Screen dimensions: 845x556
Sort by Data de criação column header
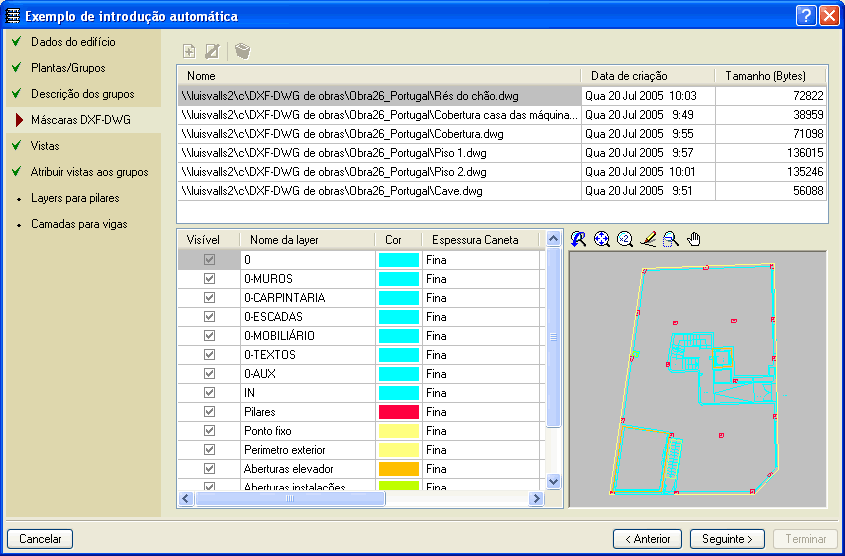tap(648, 76)
